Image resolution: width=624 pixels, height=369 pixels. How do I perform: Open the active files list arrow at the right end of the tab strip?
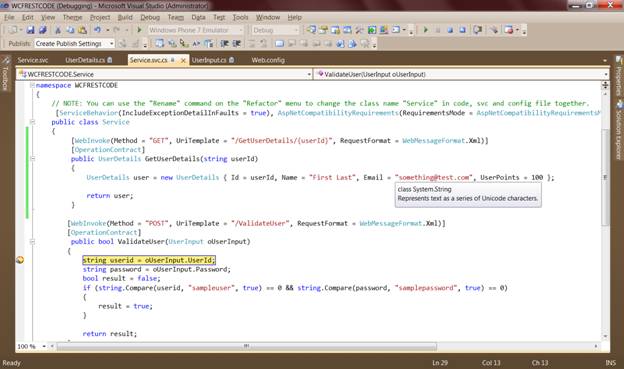coord(605,60)
